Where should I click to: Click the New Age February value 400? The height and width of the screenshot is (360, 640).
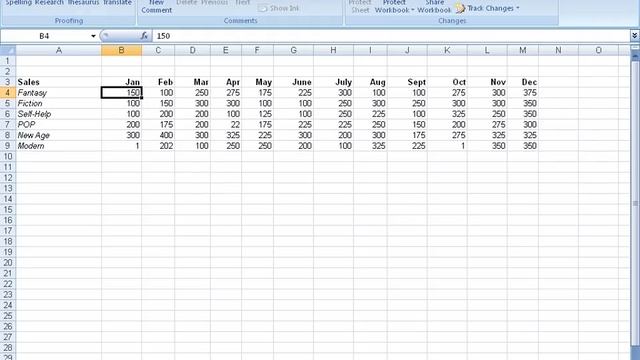click(158, 135)
